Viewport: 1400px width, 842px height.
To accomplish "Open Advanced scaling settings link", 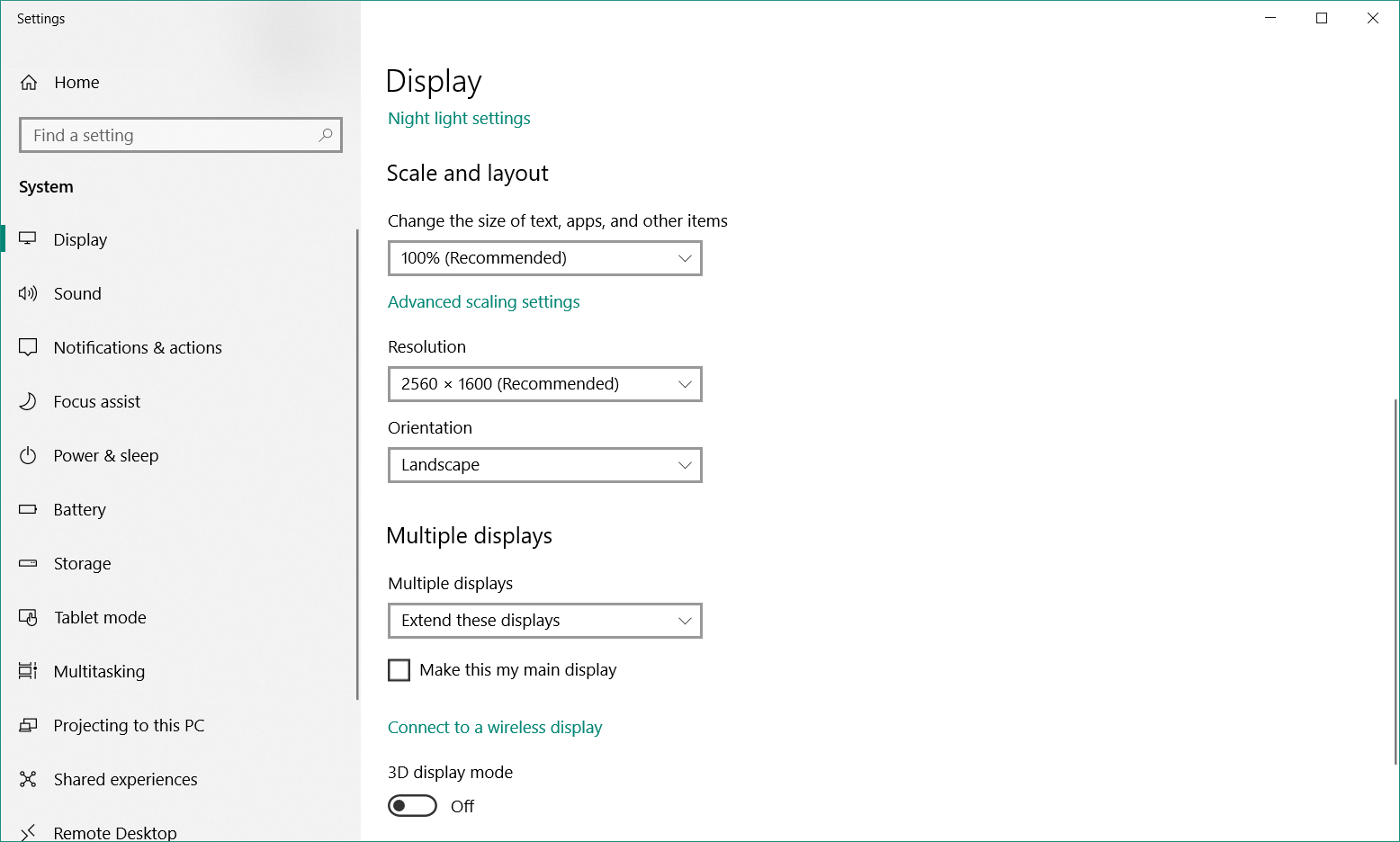I will [483, 302].
